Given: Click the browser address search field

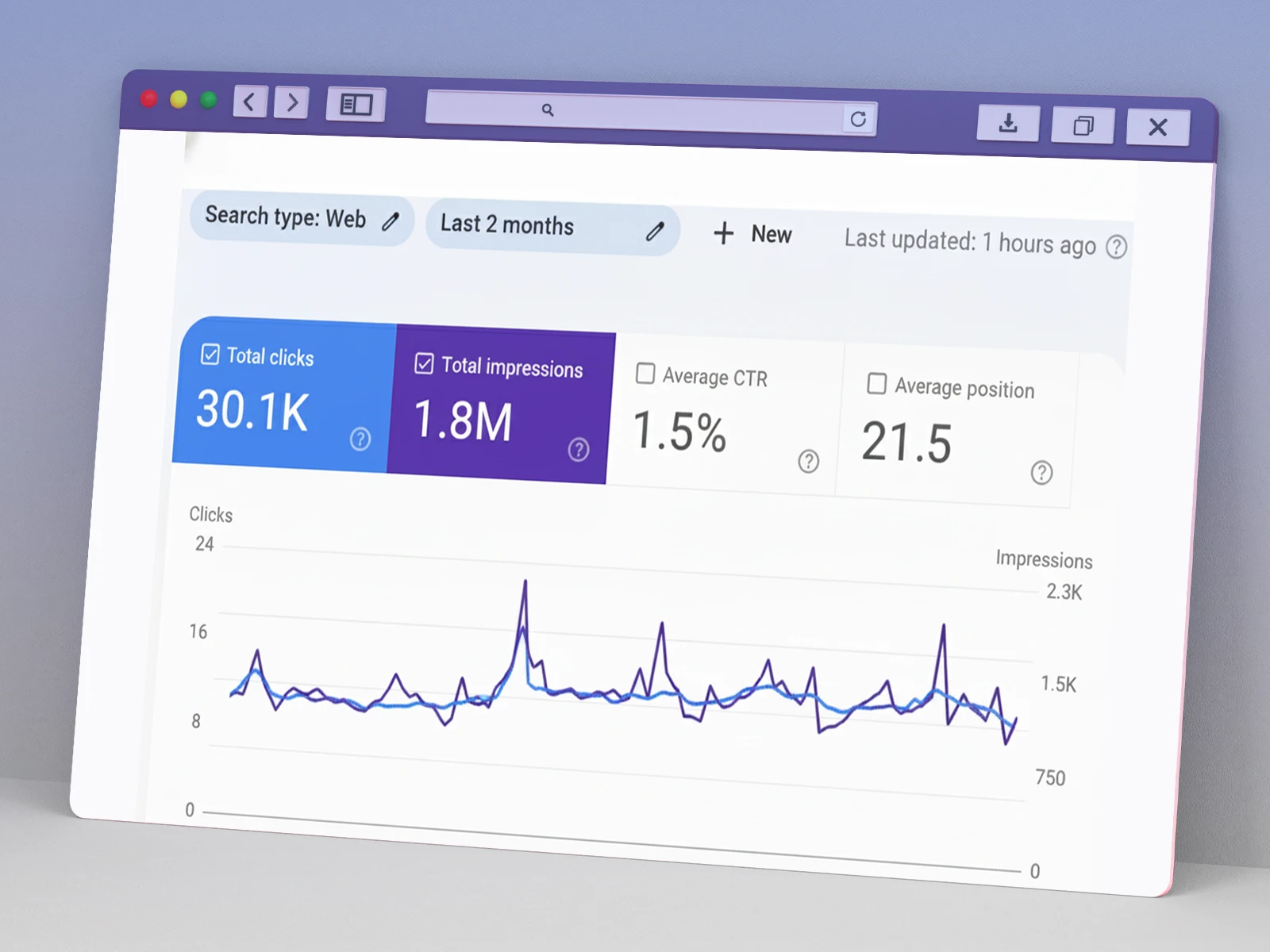Looking at the screenshot, I should (635, 112).
